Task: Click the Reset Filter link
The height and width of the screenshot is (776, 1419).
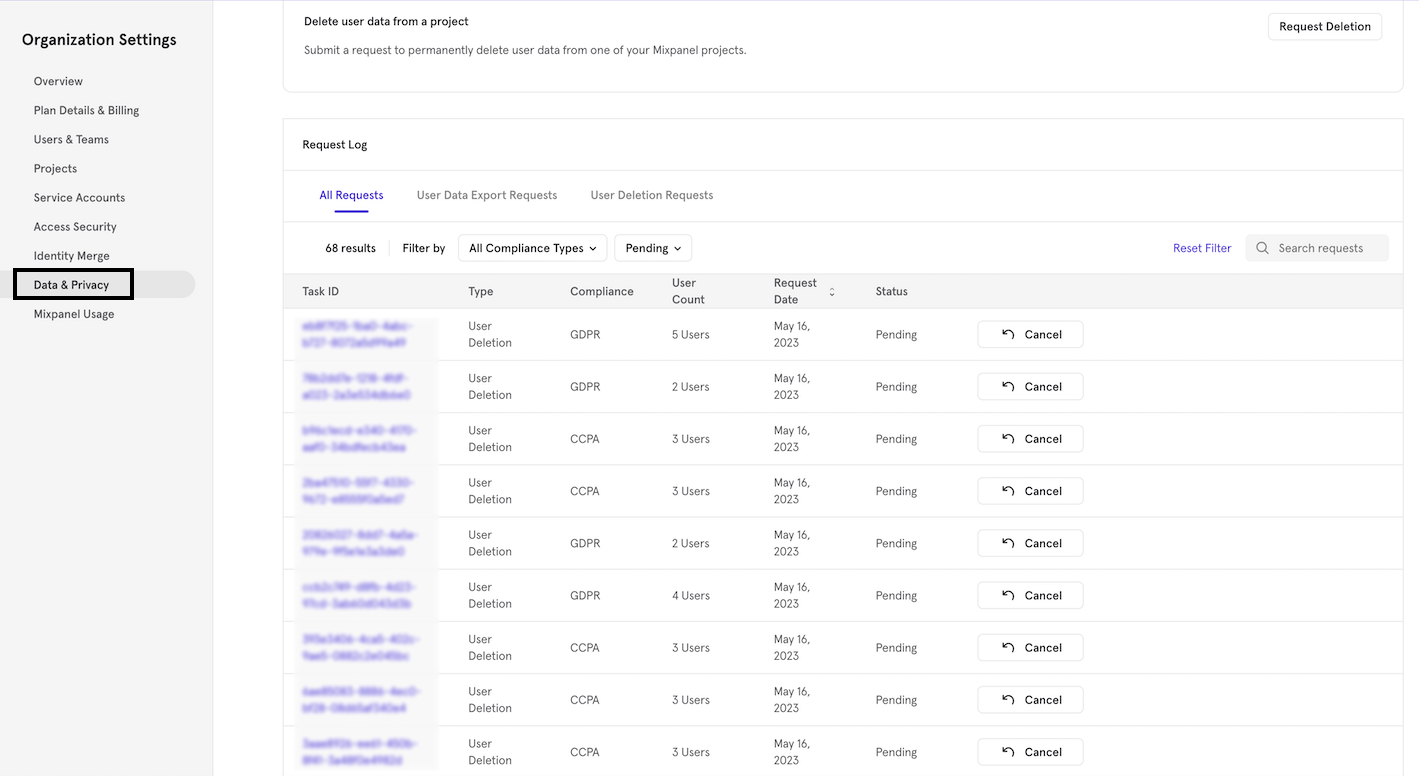Action: [1202, 248]
